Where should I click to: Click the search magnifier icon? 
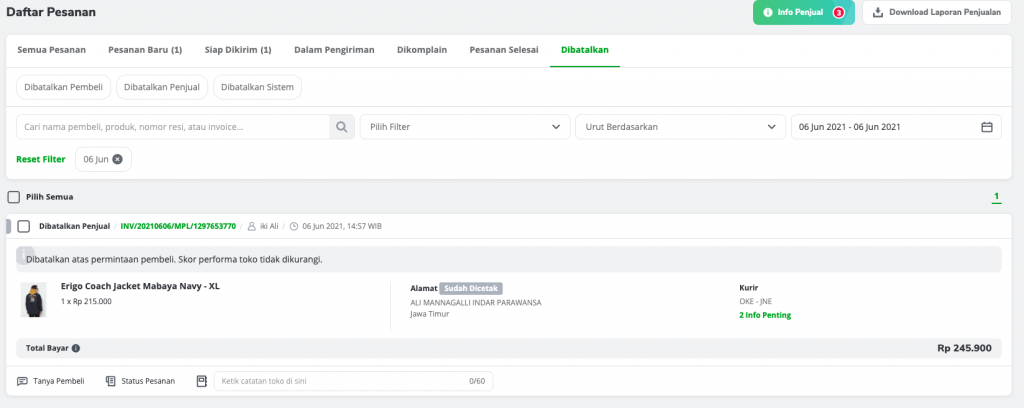pos(342,127)
